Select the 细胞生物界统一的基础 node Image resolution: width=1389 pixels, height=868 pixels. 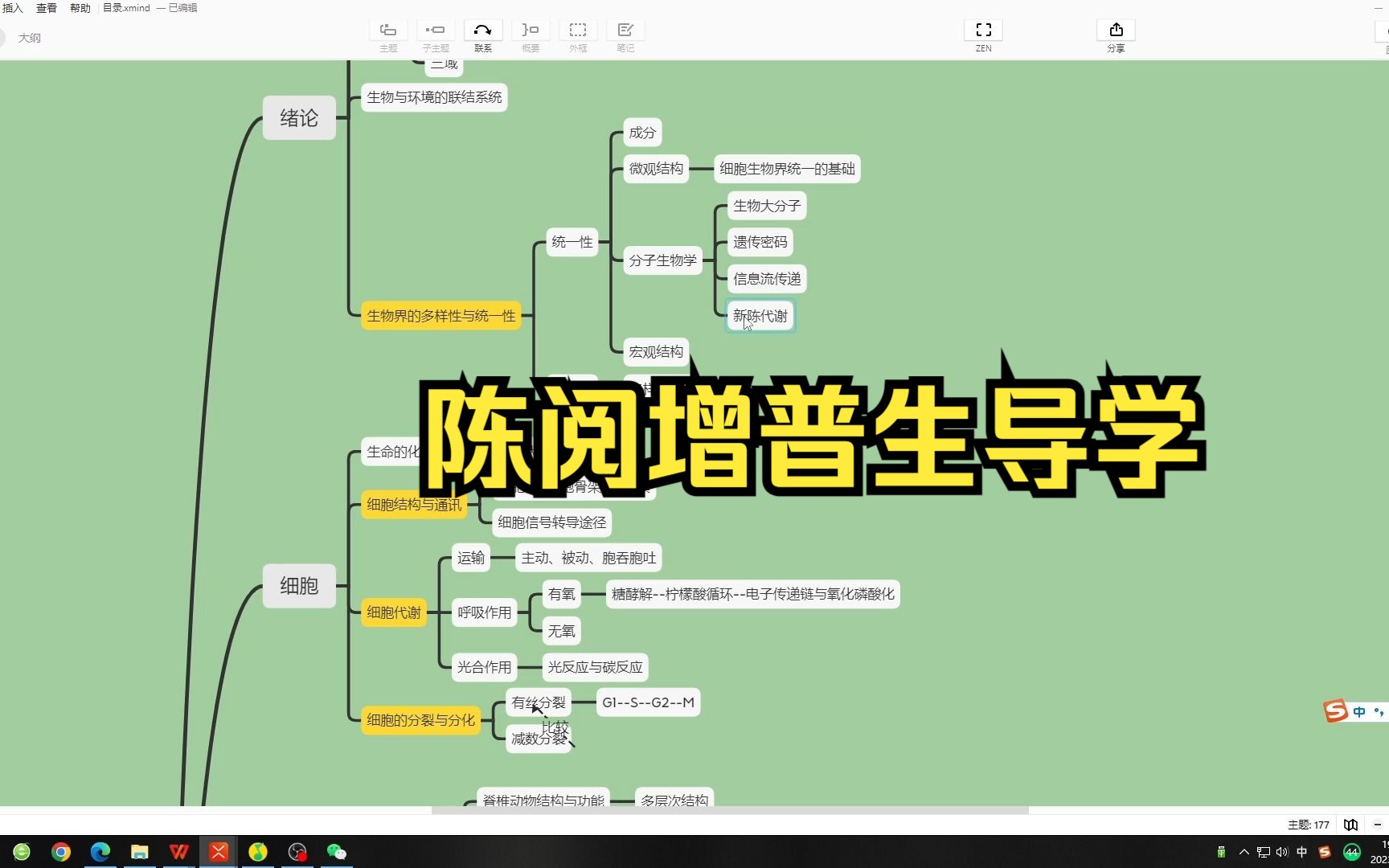tap(787, 169)
